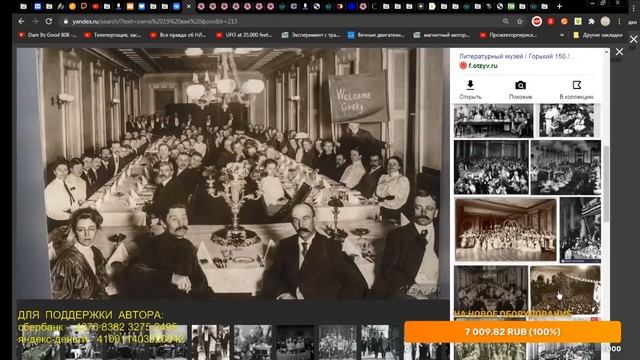This screenshot has height=360, width=640.
Task: Close the active tab with its X
Action: (x=189, y=7)
